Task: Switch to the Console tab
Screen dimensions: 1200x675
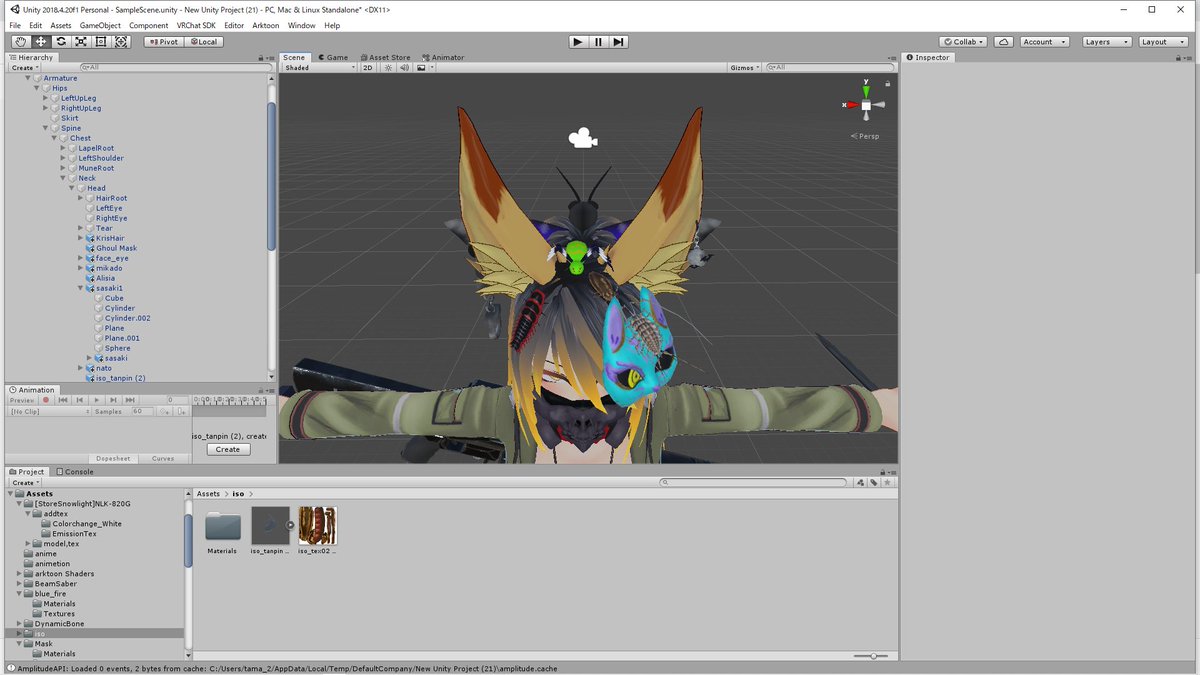Action: coord(75,471)
